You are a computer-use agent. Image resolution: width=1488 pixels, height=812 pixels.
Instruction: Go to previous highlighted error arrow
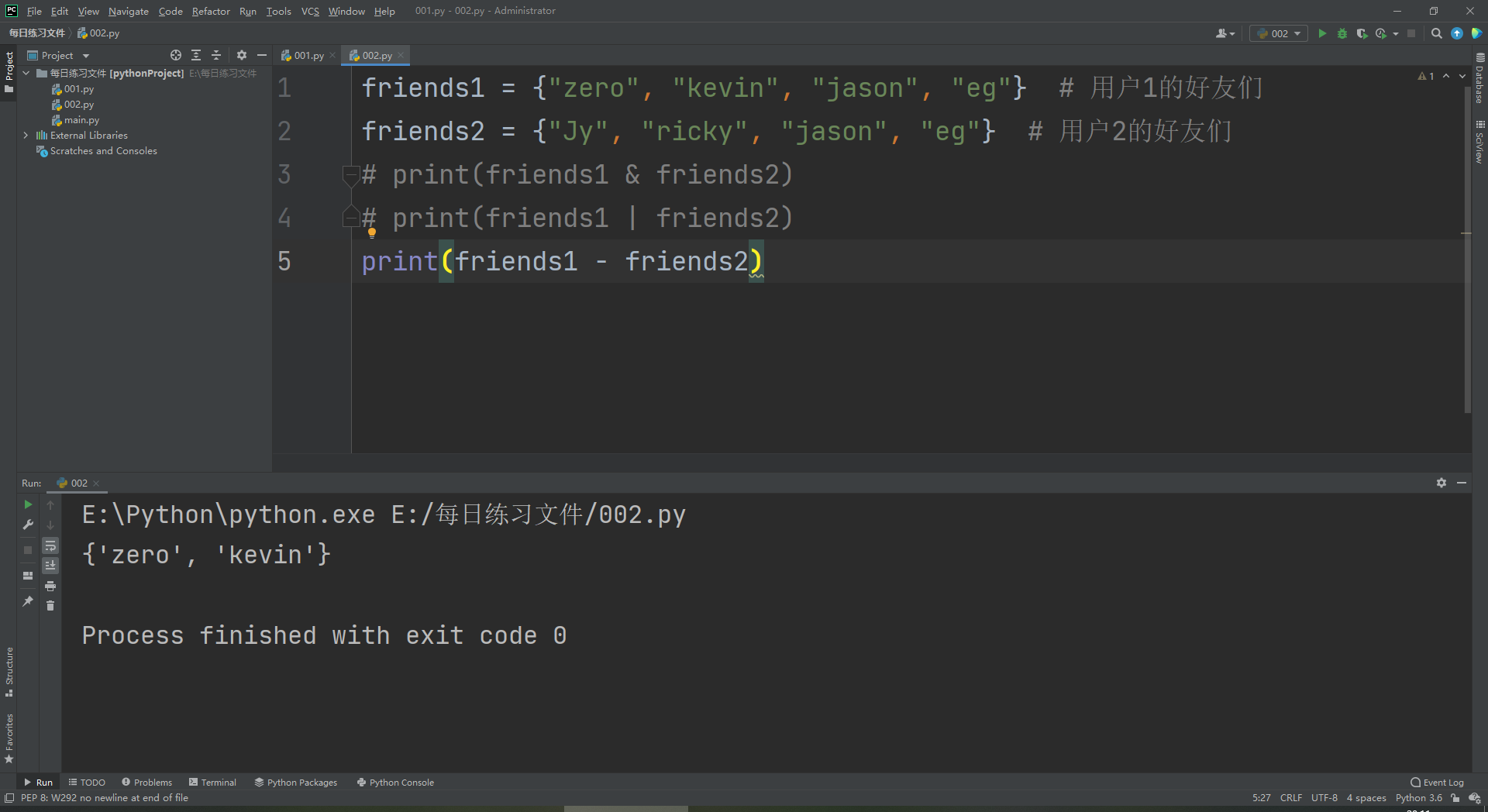(x=1446, y=76)
